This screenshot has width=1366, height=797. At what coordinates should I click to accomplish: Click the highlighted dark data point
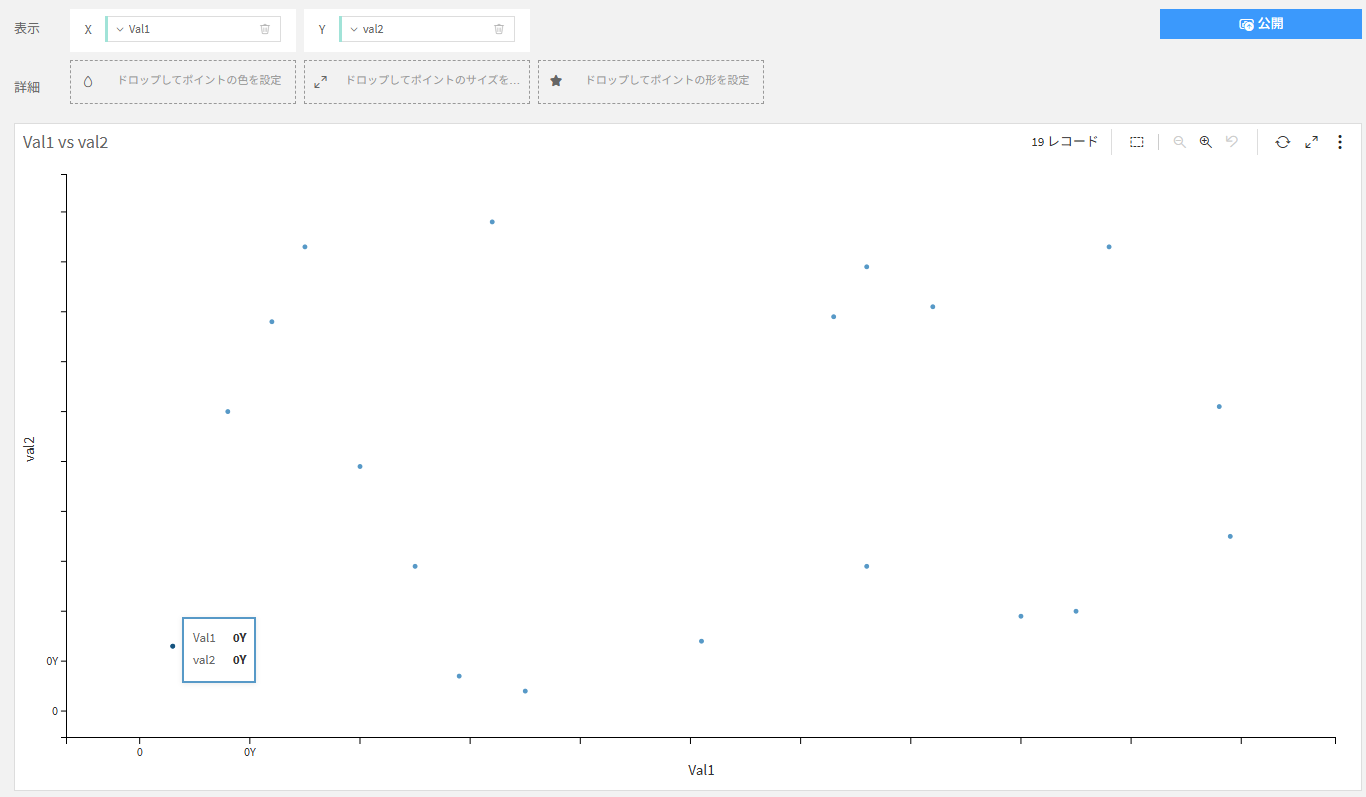click(x=172, y=646)
